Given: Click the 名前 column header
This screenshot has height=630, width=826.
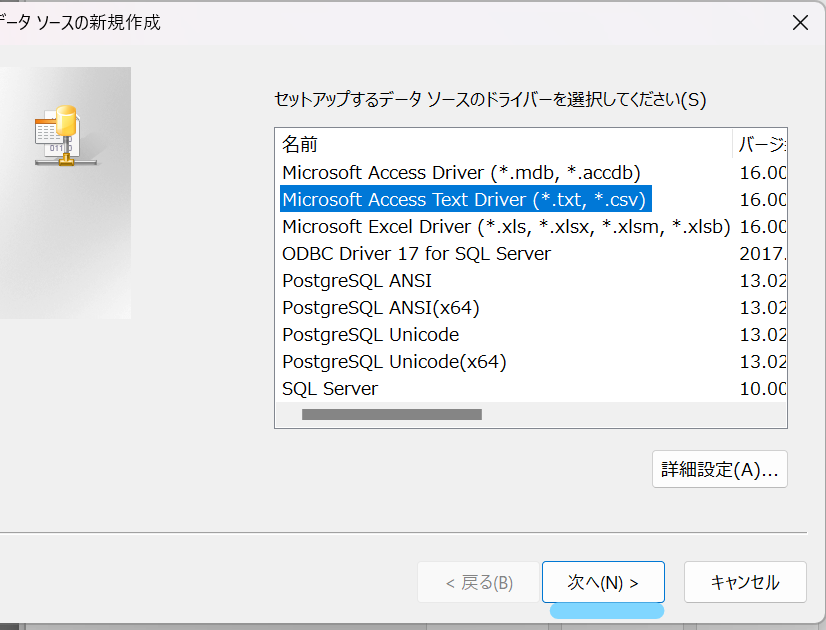Looking at the screenshot, I should pos(504,144).
